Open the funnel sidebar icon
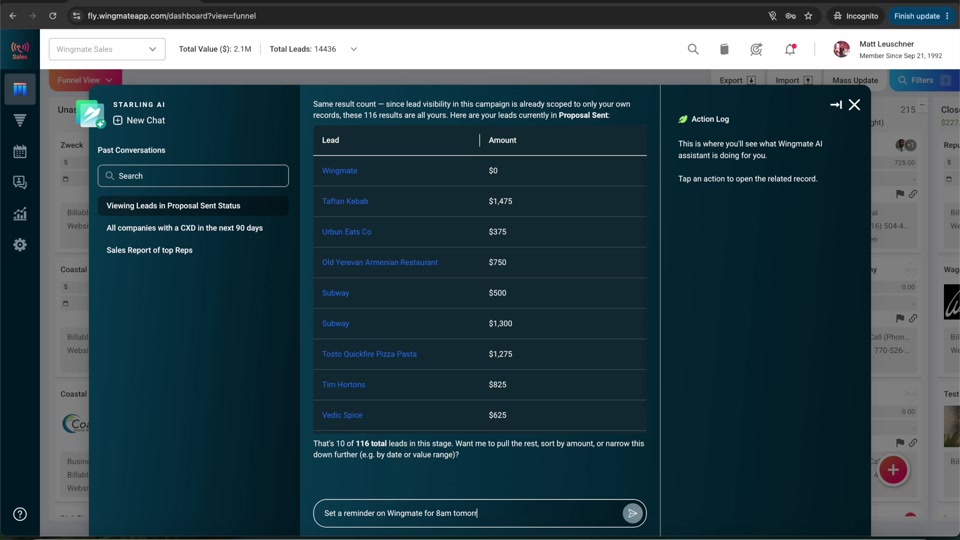The image size is (960, 540). pos(20,121)
